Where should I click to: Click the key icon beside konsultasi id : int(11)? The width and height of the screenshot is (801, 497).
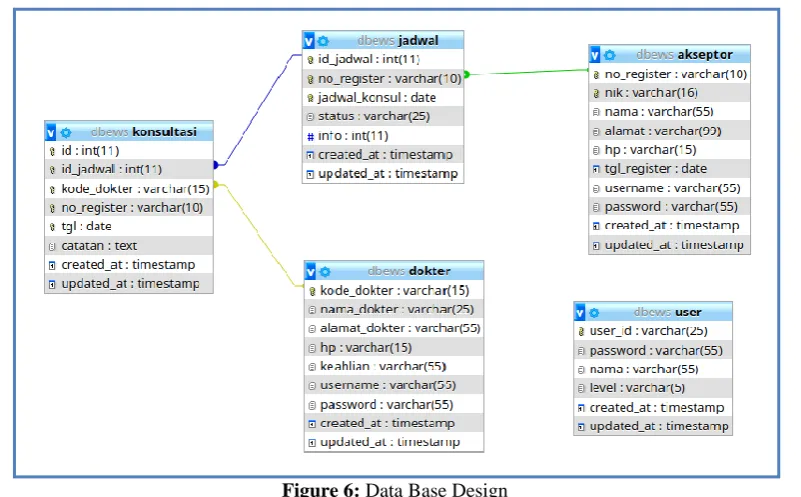(x=52, y=151)
